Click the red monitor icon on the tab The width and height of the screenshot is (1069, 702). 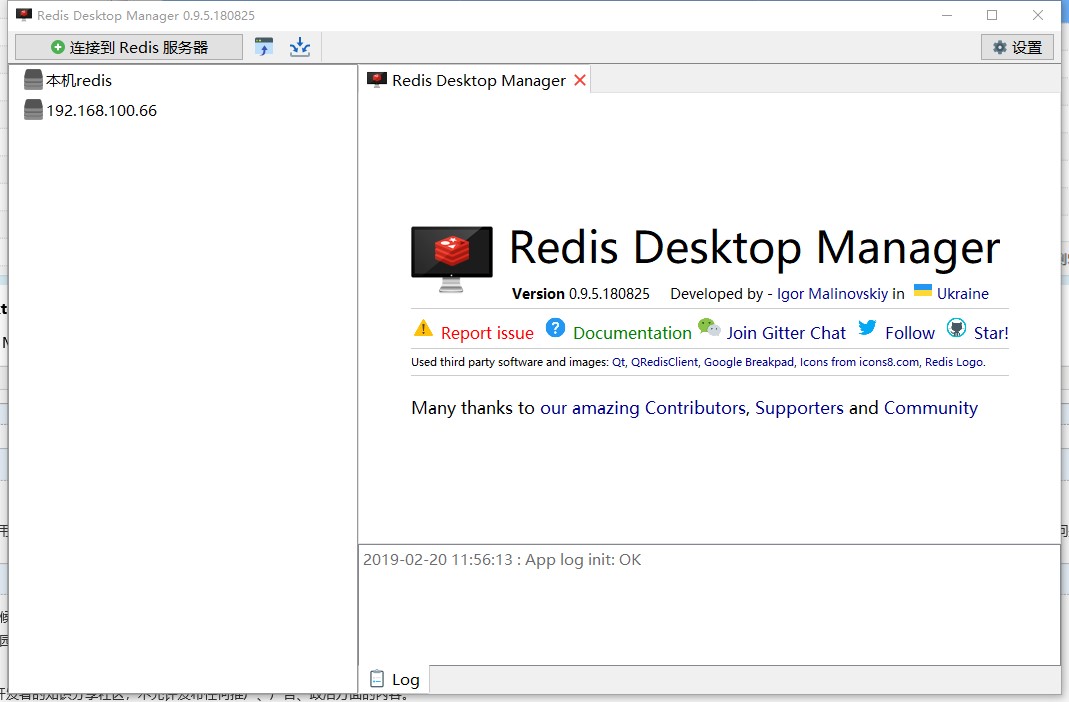(x=376, y=80)
